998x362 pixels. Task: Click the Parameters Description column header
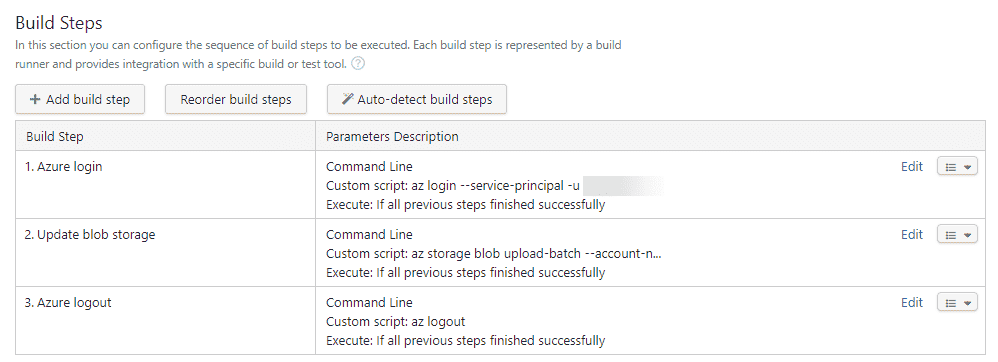pos(392,137)
